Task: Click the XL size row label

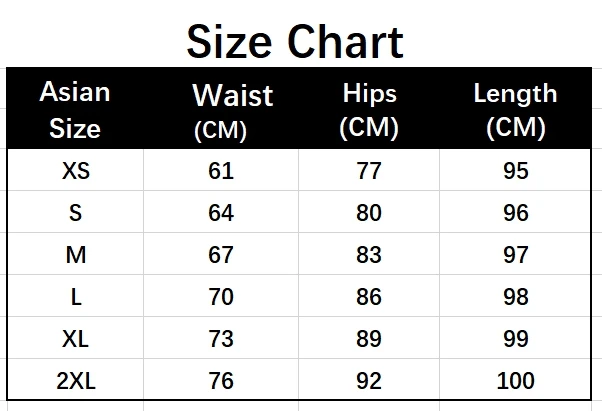Action: [75, 338]
